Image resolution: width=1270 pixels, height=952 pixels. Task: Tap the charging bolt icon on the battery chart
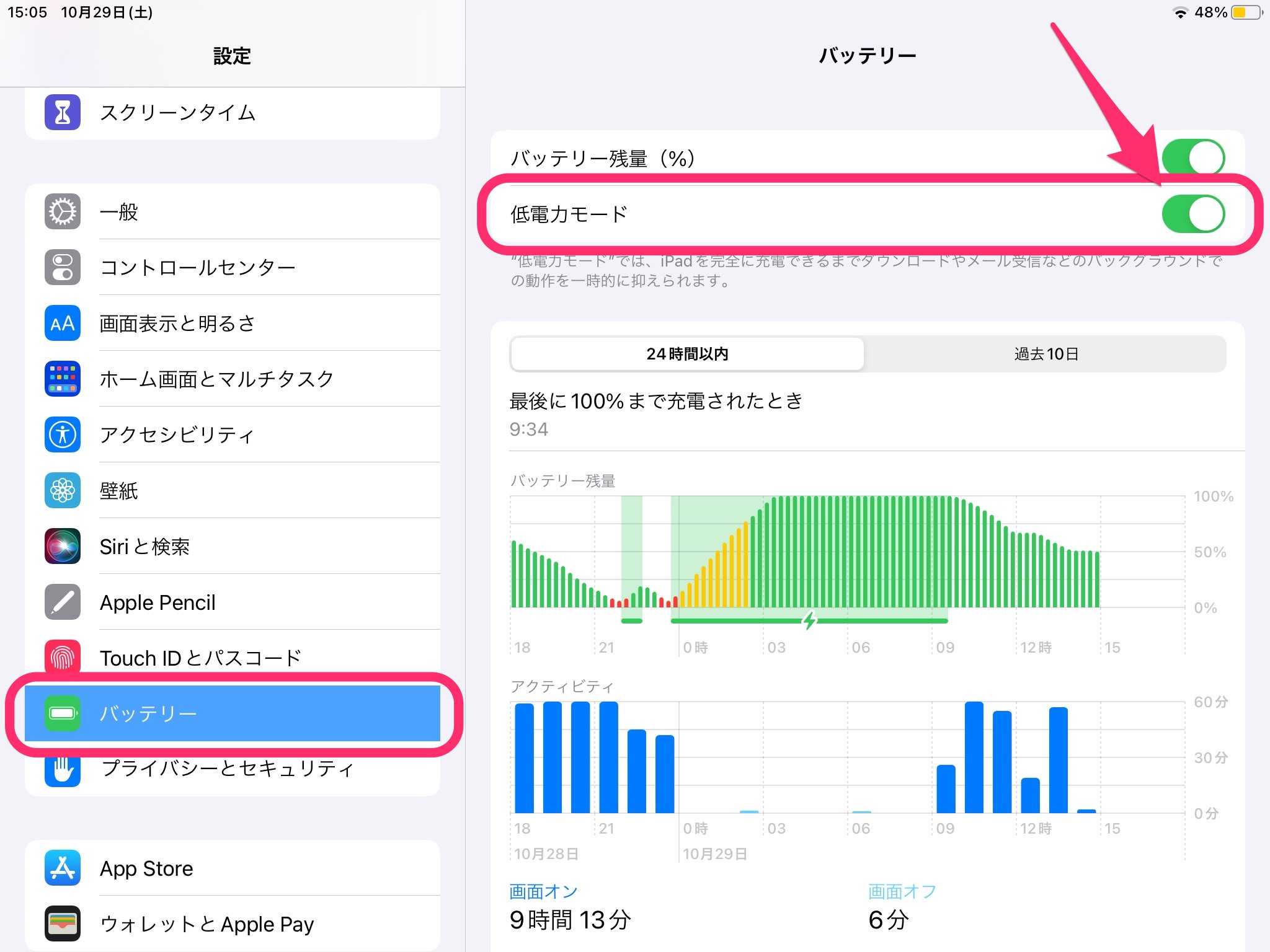click(809, 620)
